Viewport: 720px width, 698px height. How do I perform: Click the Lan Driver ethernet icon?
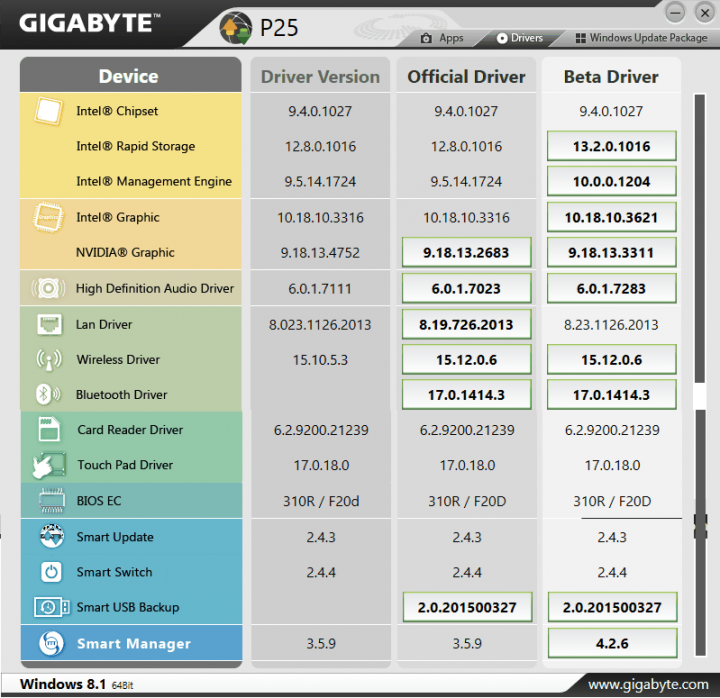pos(49,324)
